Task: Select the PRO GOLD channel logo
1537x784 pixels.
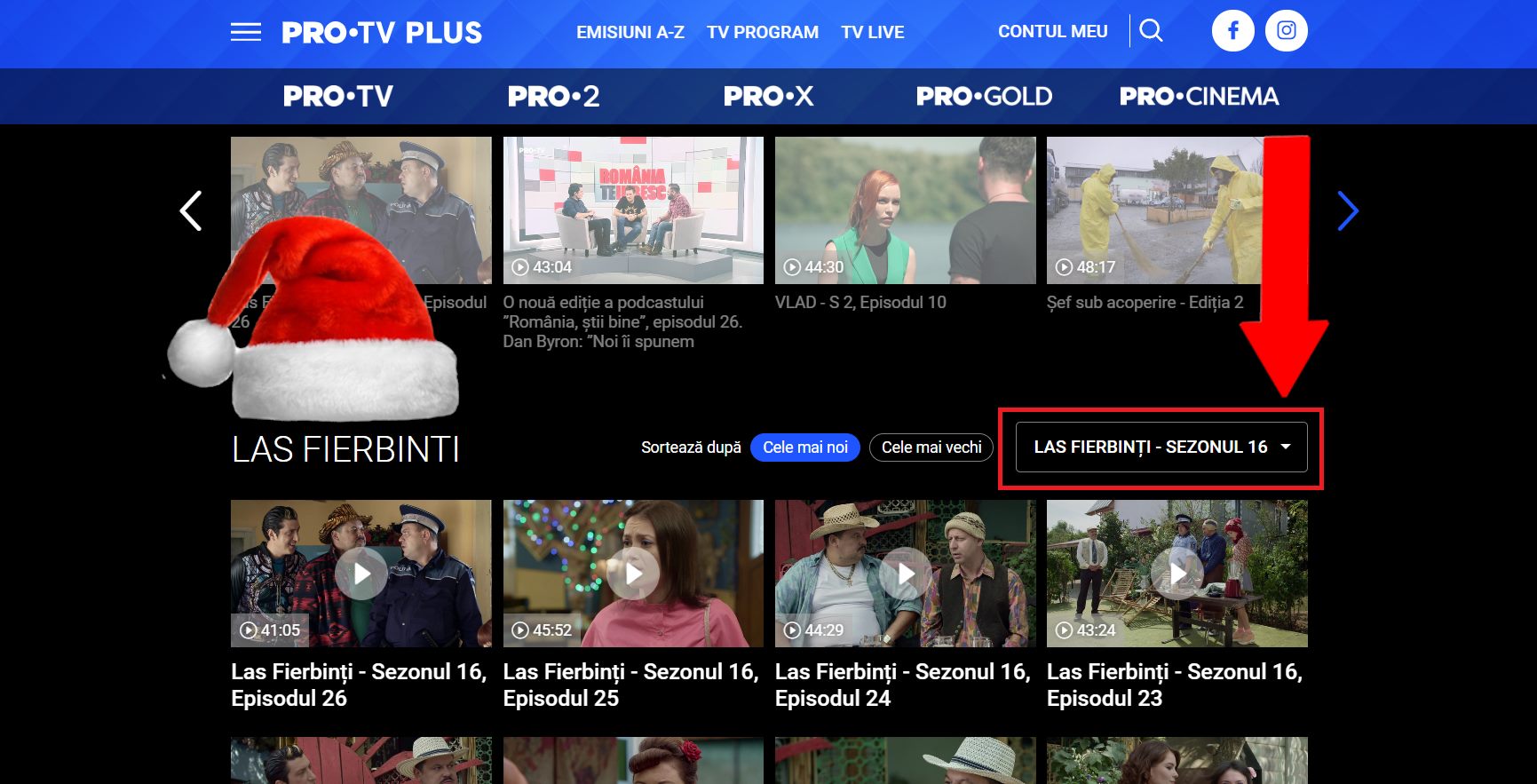Action: click(984, 96)
